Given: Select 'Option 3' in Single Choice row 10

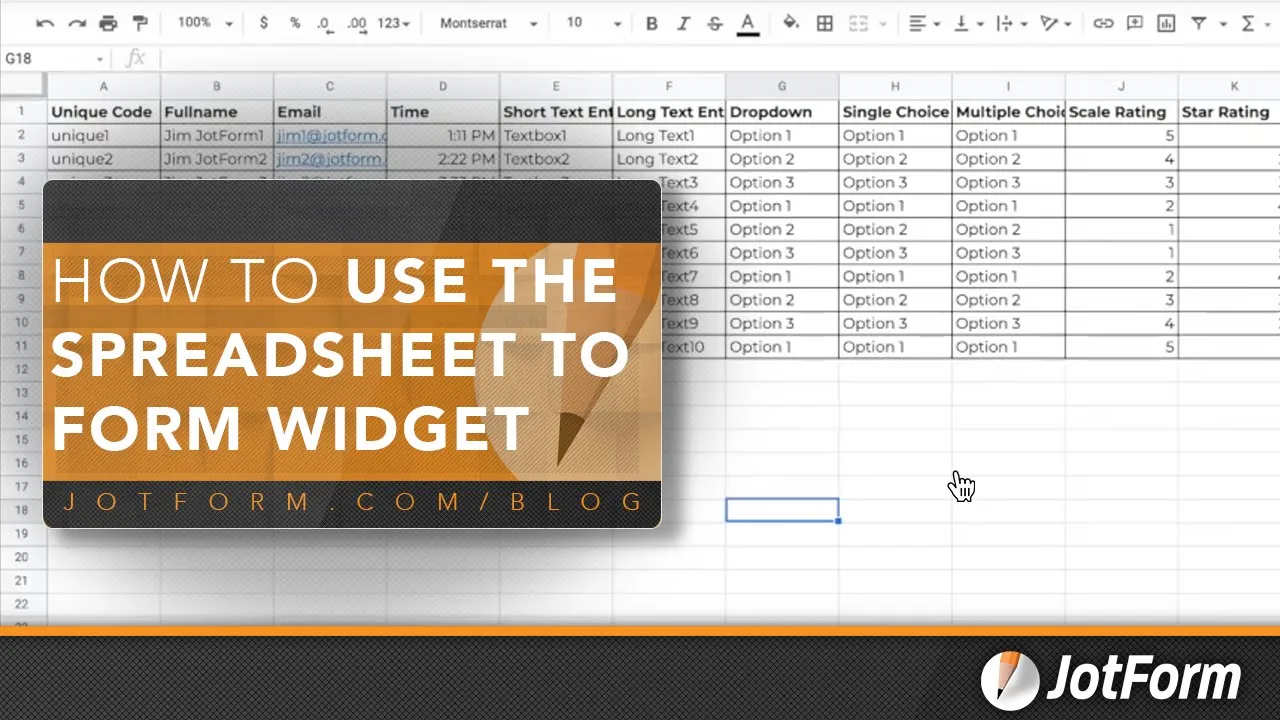Looking at the screenshot, I should tap(895, 323).
